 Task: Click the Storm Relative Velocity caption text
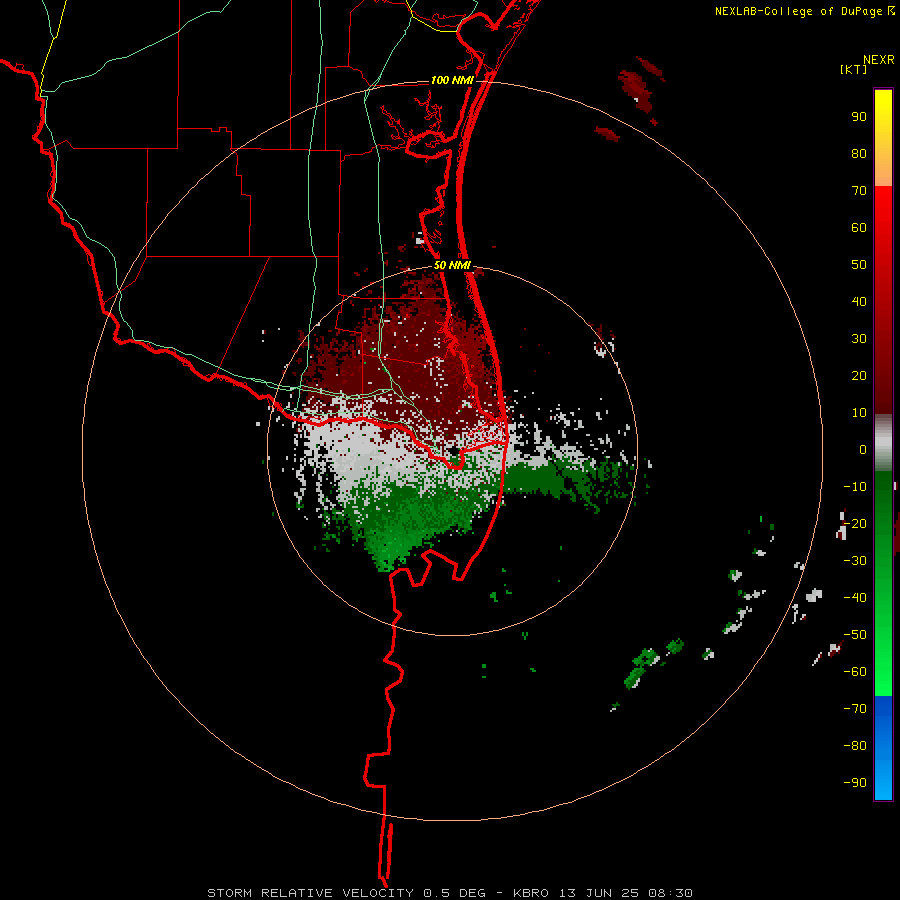449,893
